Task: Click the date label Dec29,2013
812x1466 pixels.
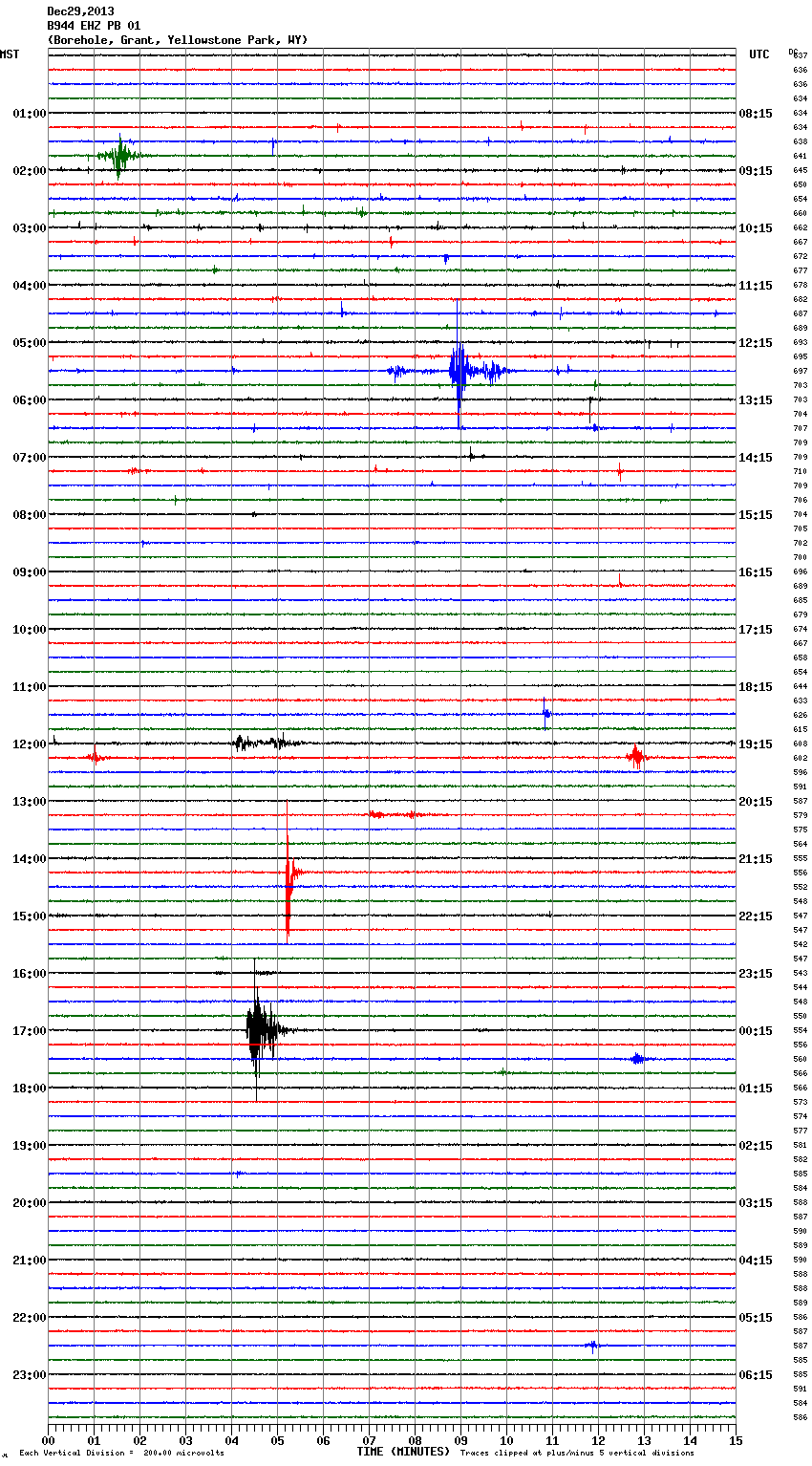Action: coord(80,11)
